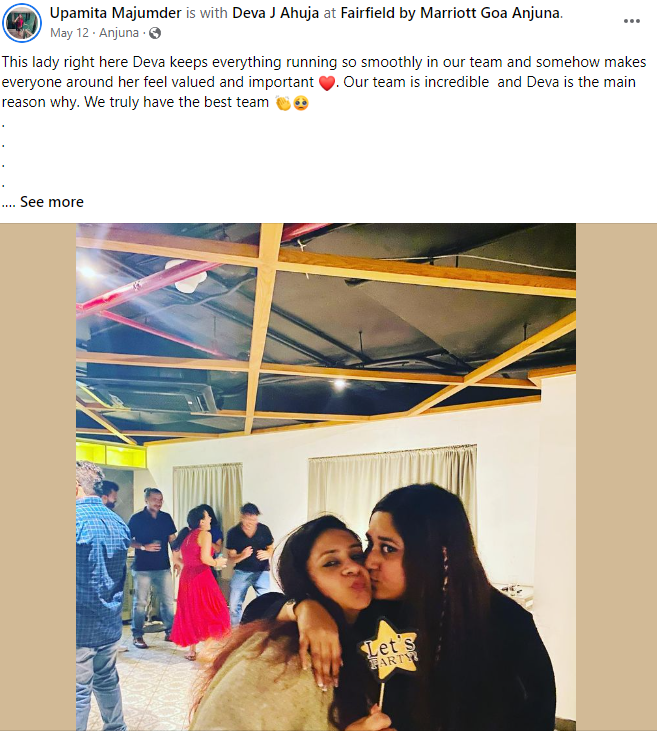
Task: Open the May 12 post timestamp
Action: 69,33
